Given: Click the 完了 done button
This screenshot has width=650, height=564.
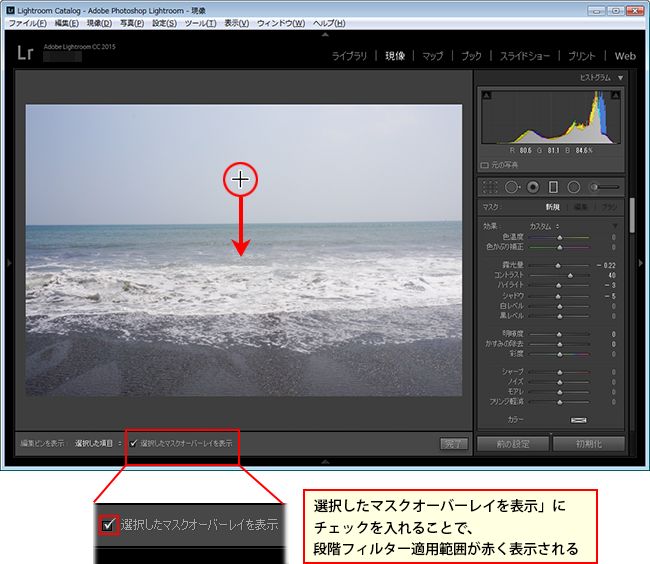Looking at the screenshot, I should click(454, 444).
